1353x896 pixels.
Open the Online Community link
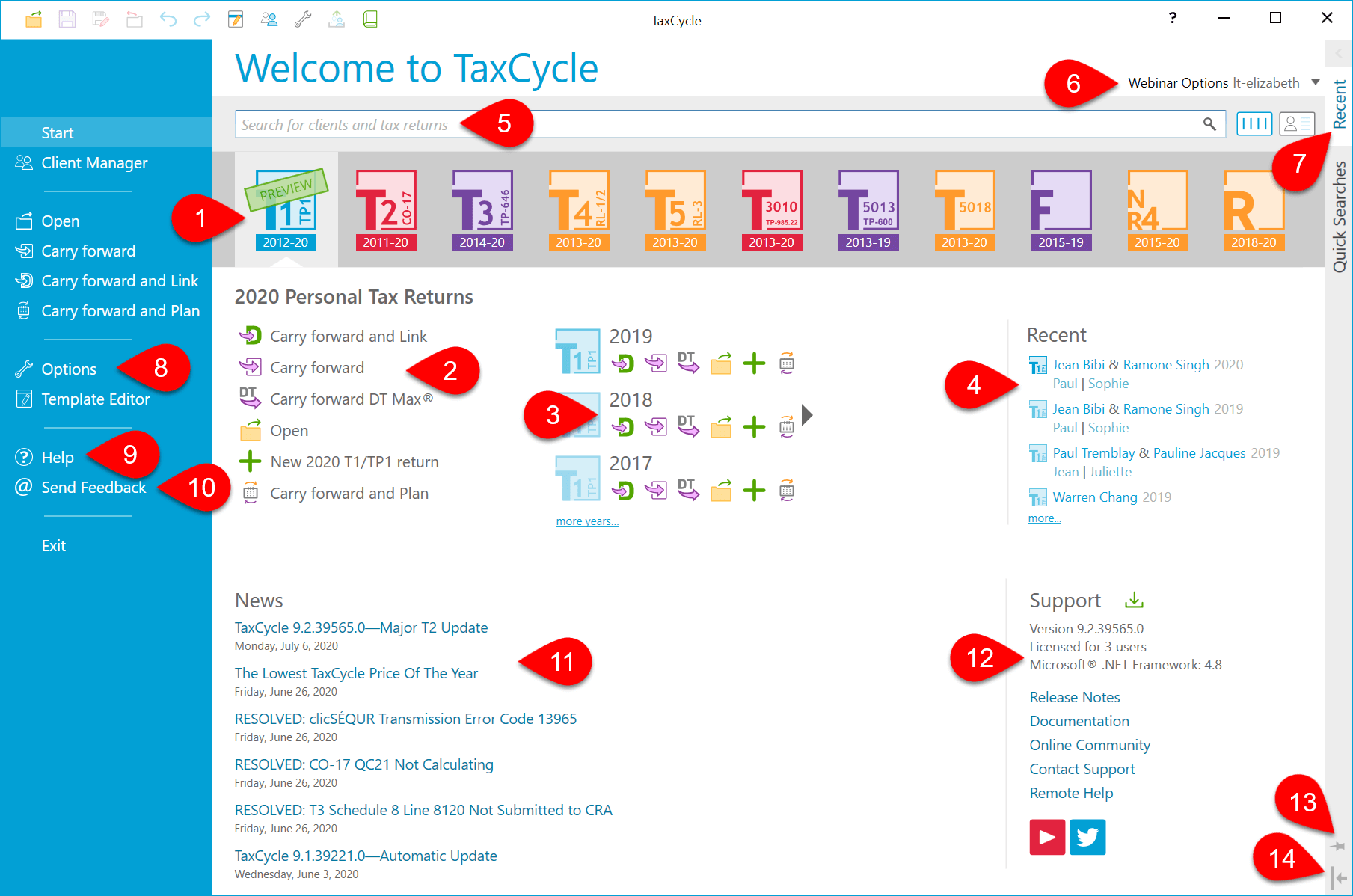[x=1090, y=745]
